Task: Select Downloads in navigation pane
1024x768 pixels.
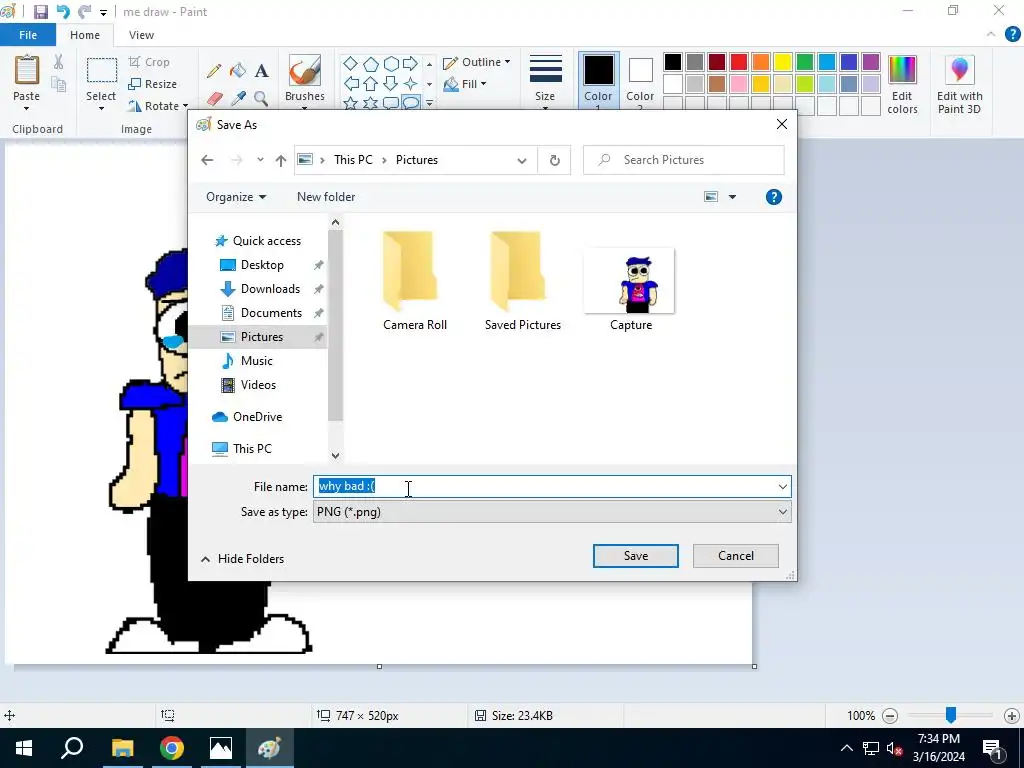Action: [270, 289]
